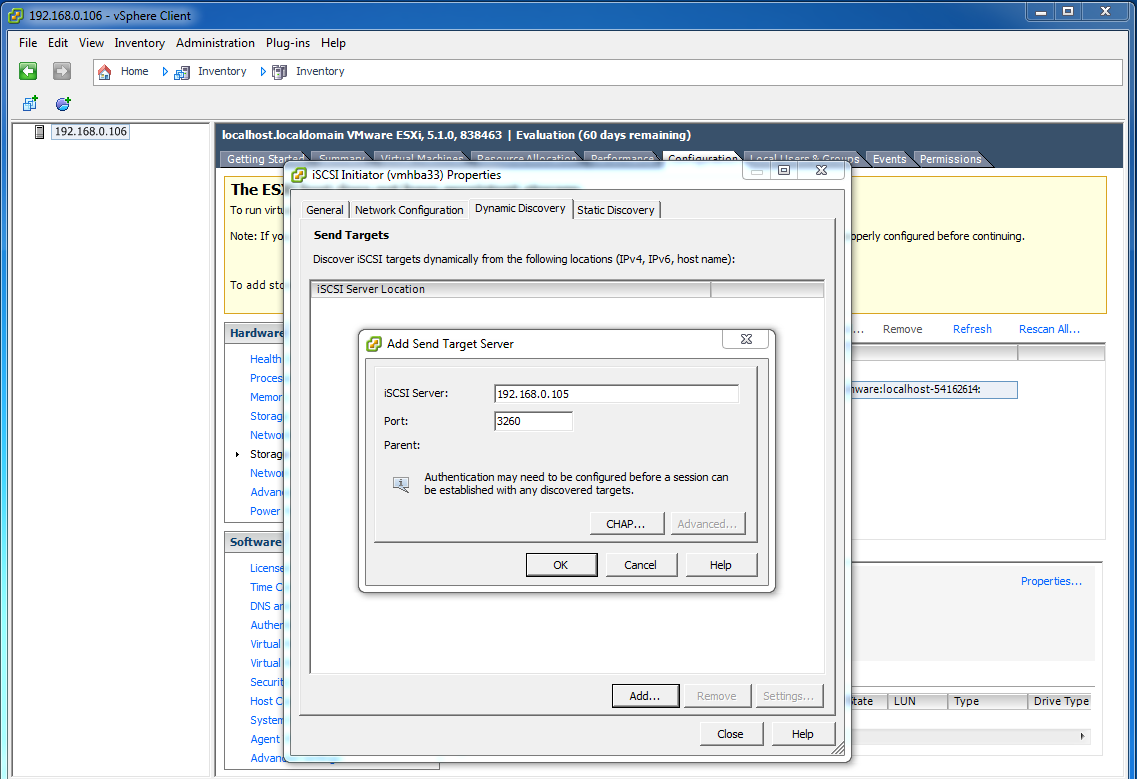Close the iSCSI Initiator Properties dialog

[730, 734]
